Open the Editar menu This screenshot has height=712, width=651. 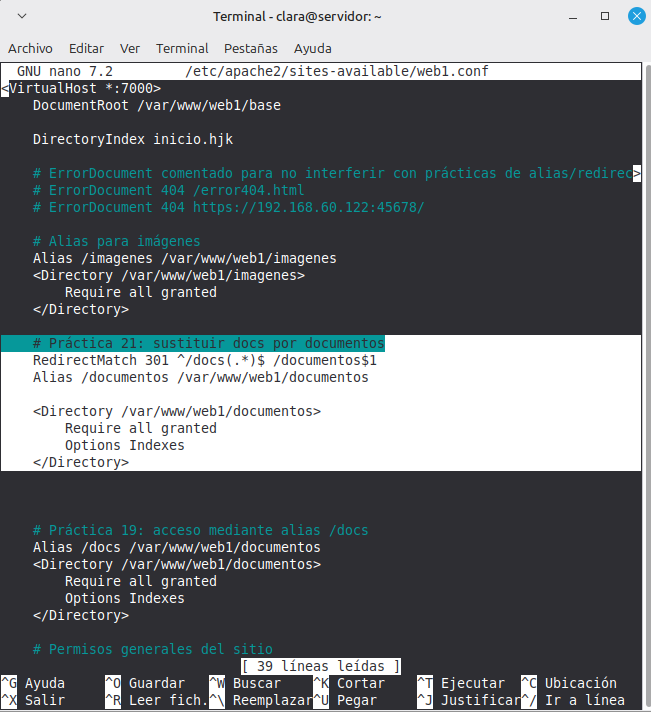tap(86, 48)
